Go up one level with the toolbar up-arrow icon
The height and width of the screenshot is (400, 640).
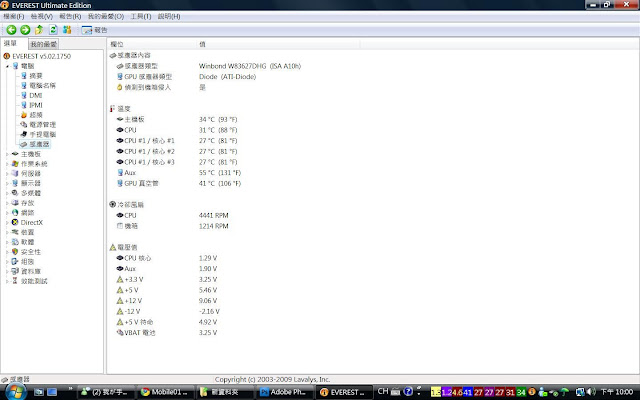pos(39,30)
